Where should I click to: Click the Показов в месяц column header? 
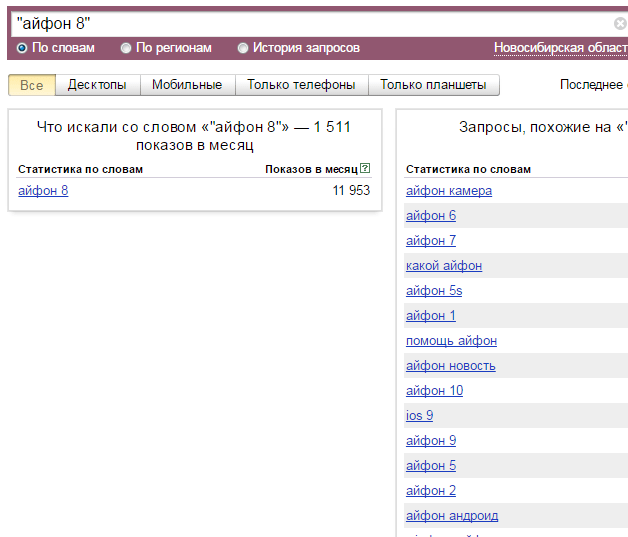311,169
